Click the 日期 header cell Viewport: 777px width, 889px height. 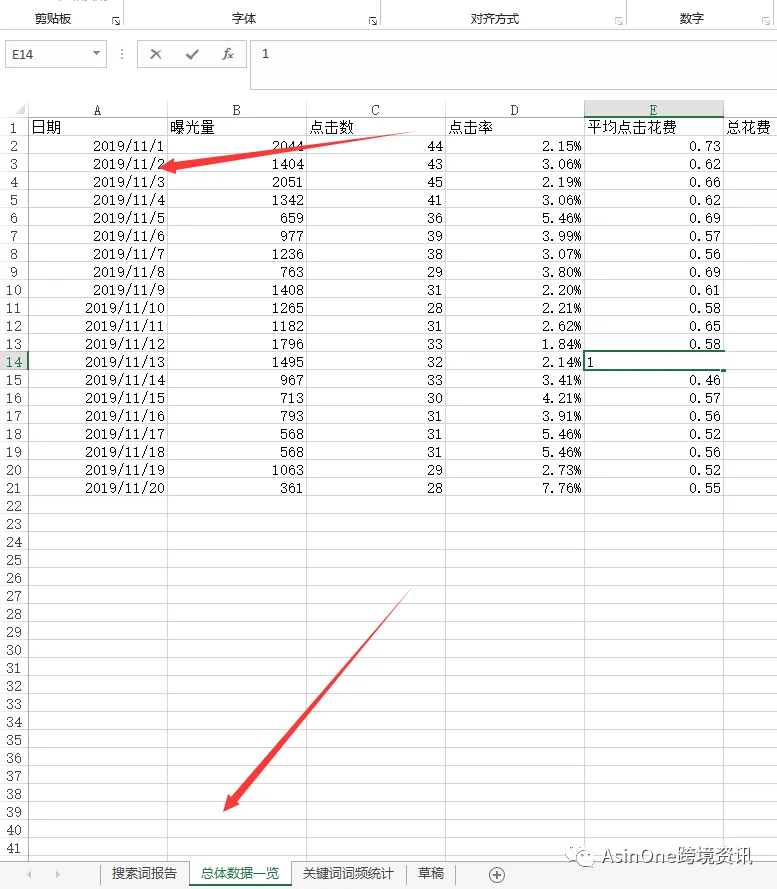tap(98, 128)
